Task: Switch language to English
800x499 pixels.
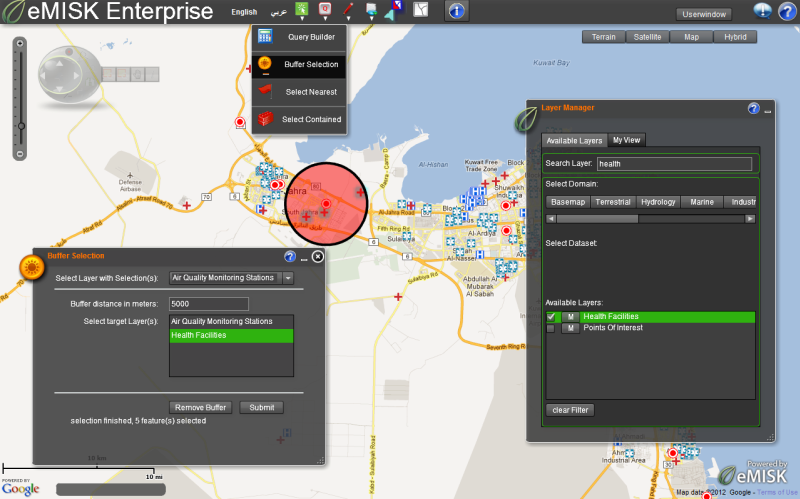Action: click(x=244, y=12)
